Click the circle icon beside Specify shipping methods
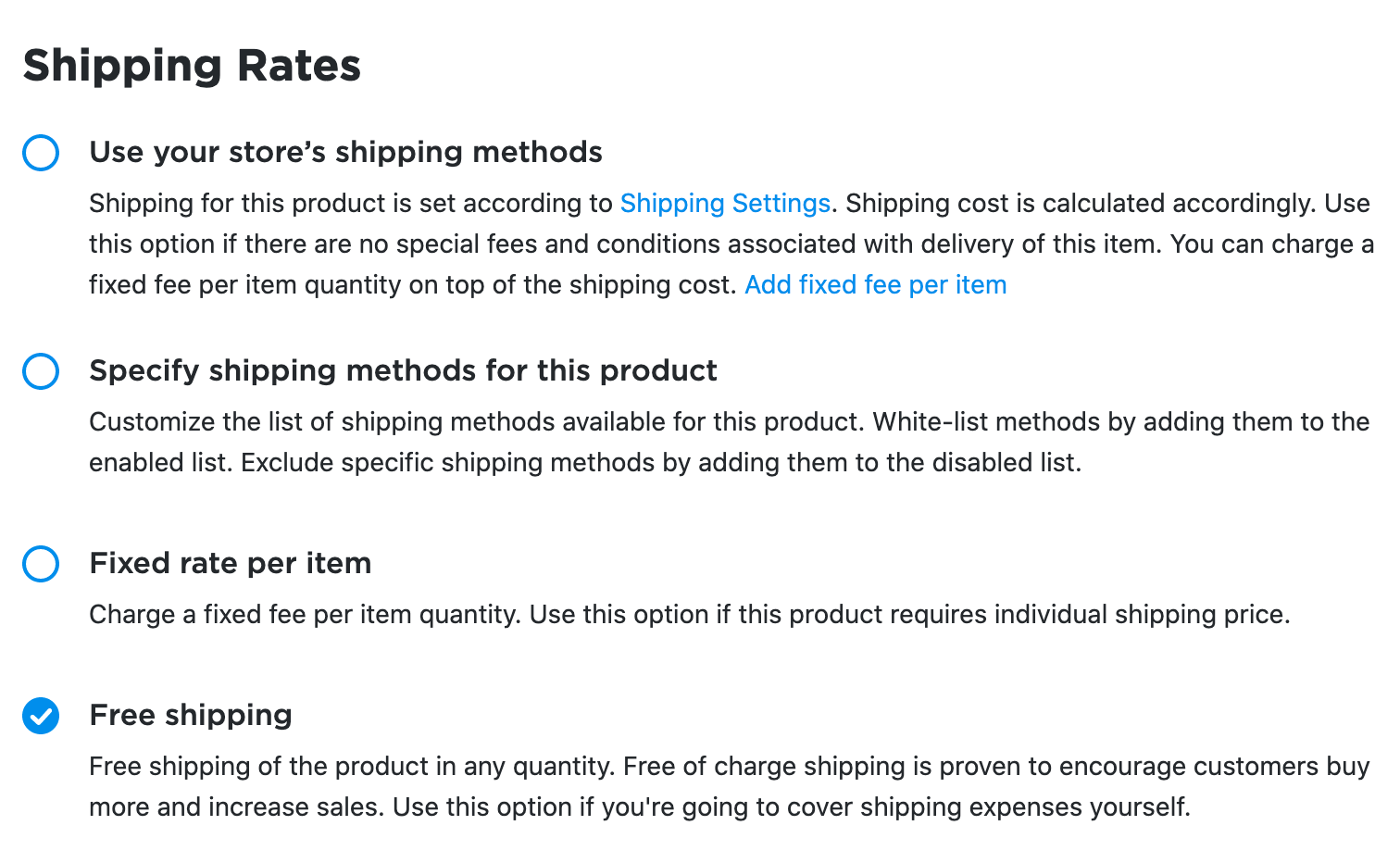Viewport: 1400px width, 863px height. (41, 371)
